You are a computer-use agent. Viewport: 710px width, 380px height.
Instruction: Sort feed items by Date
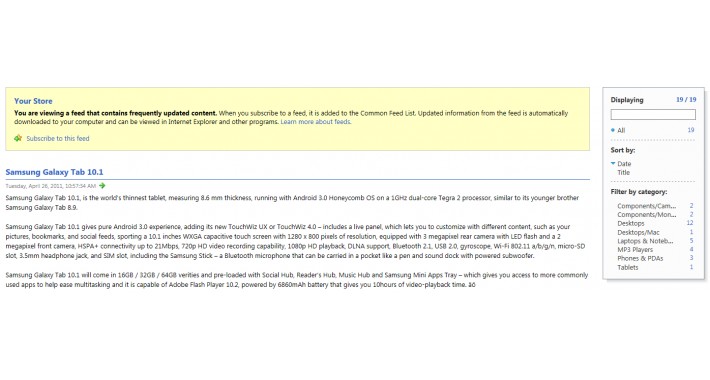pyautogui.click(x=624, y=164)
